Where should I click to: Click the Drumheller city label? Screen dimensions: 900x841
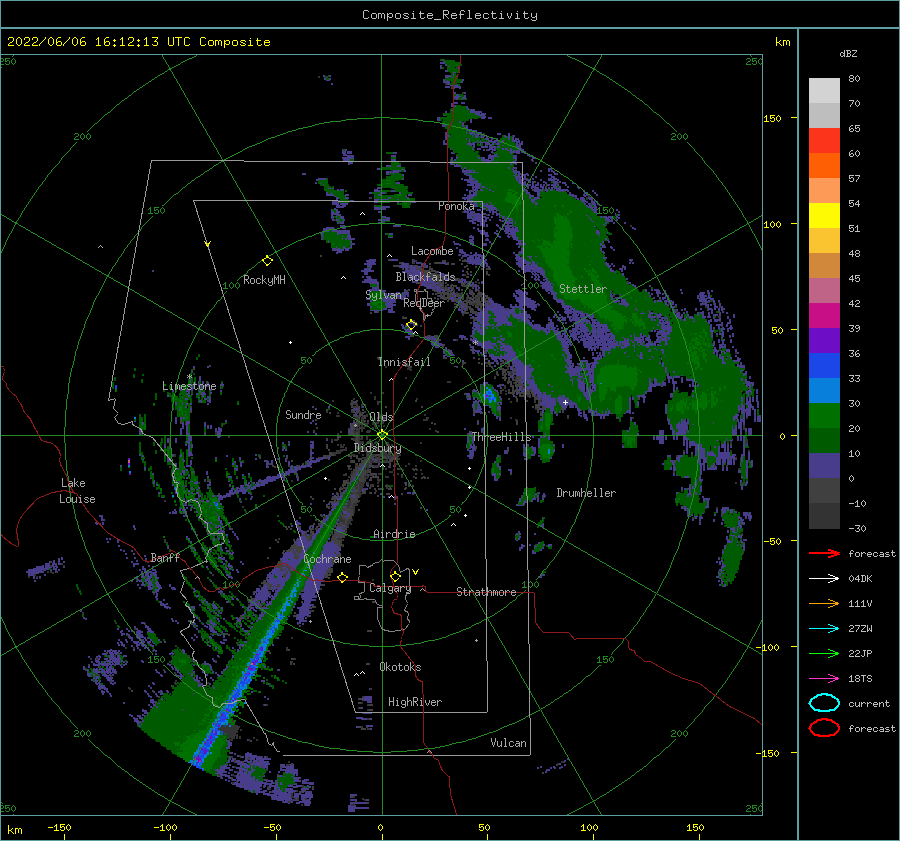tap(586, 493)
